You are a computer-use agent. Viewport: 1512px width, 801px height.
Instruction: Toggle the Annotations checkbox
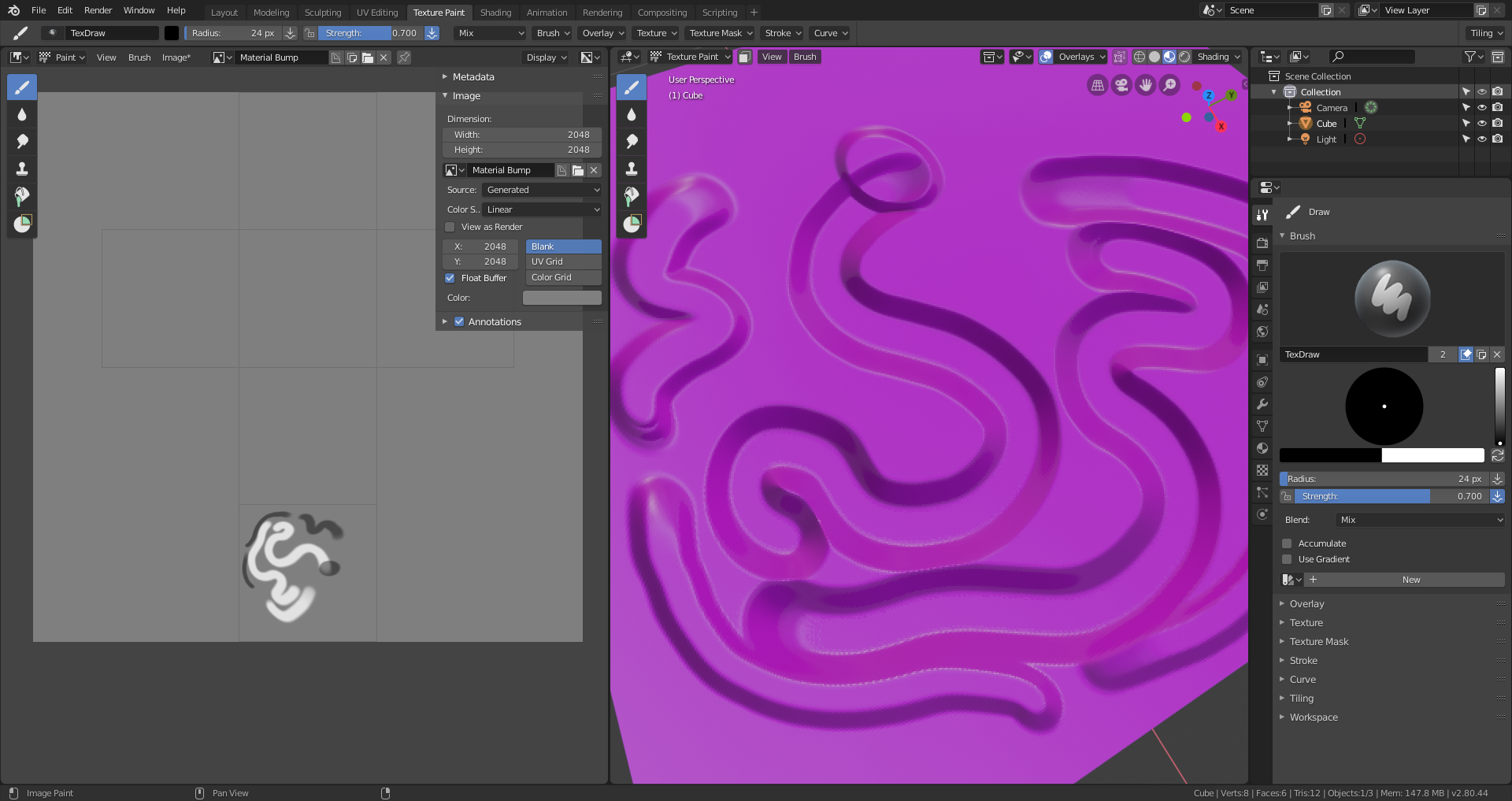459,321
